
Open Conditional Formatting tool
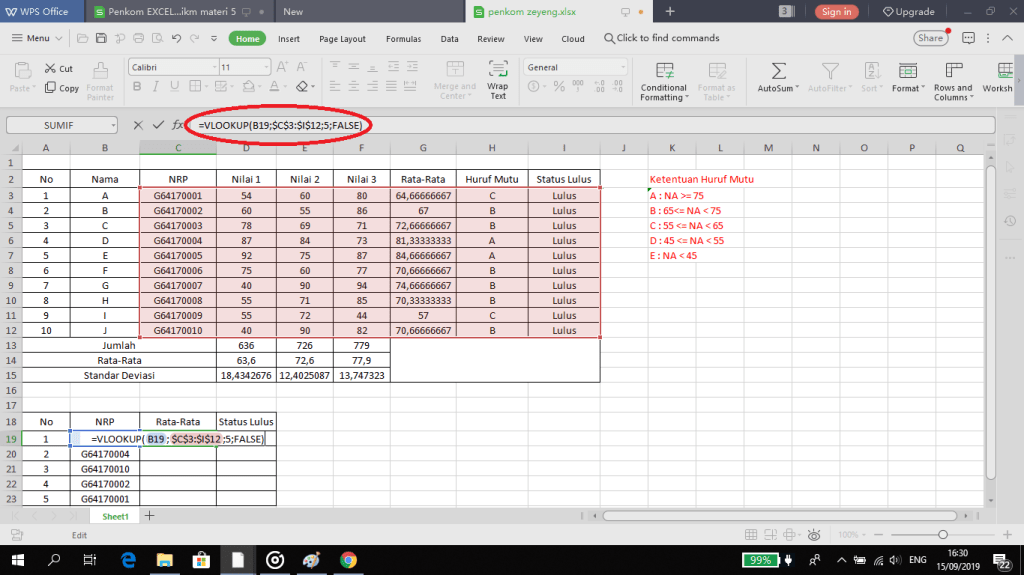(x=664, y=72)
